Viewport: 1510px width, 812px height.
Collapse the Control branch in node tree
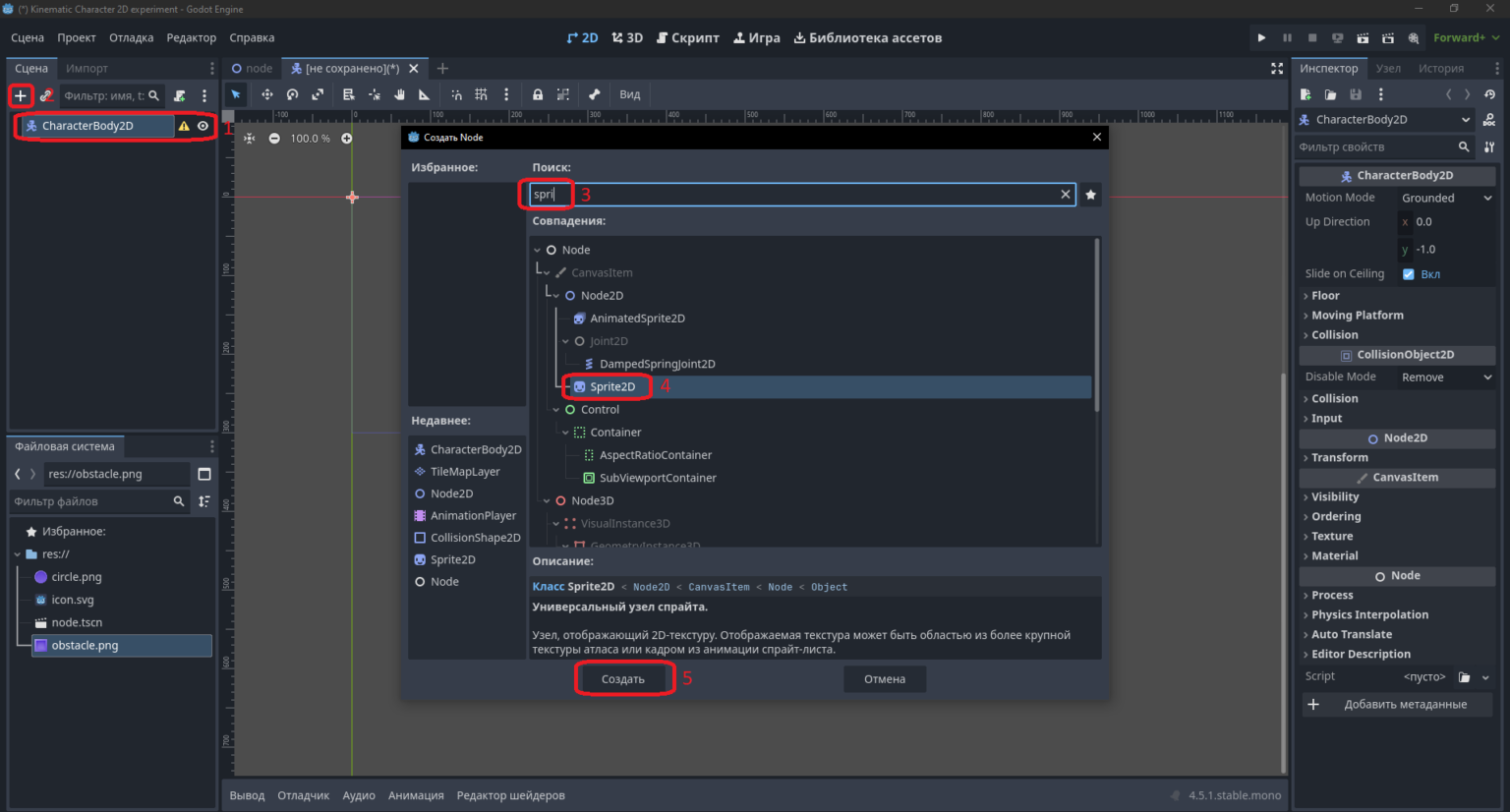[x=556, y=410]
